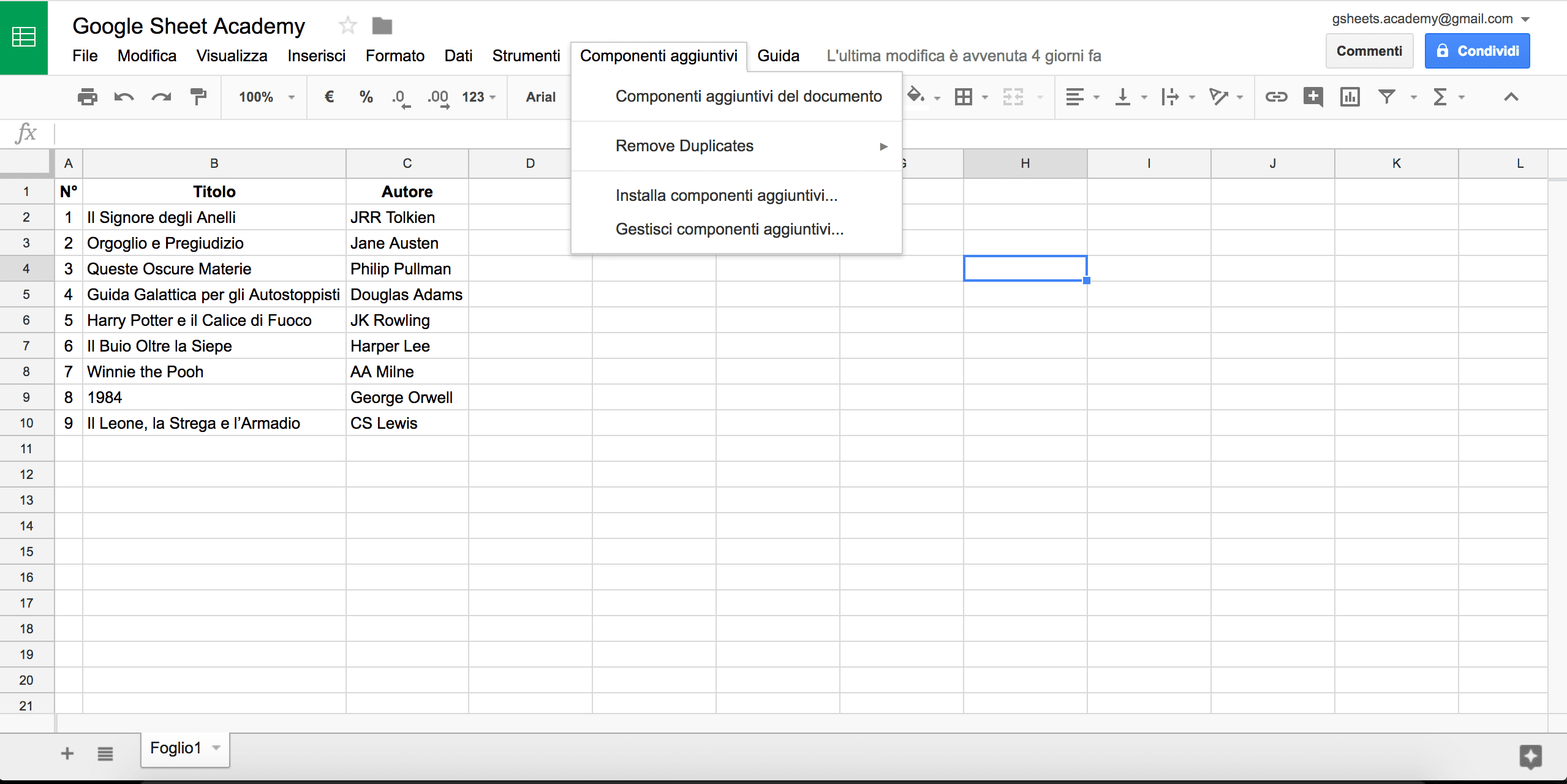This screenshot has width=1567, height=784.
Task: Click cell George Orwell
Action: pos(407,398)
